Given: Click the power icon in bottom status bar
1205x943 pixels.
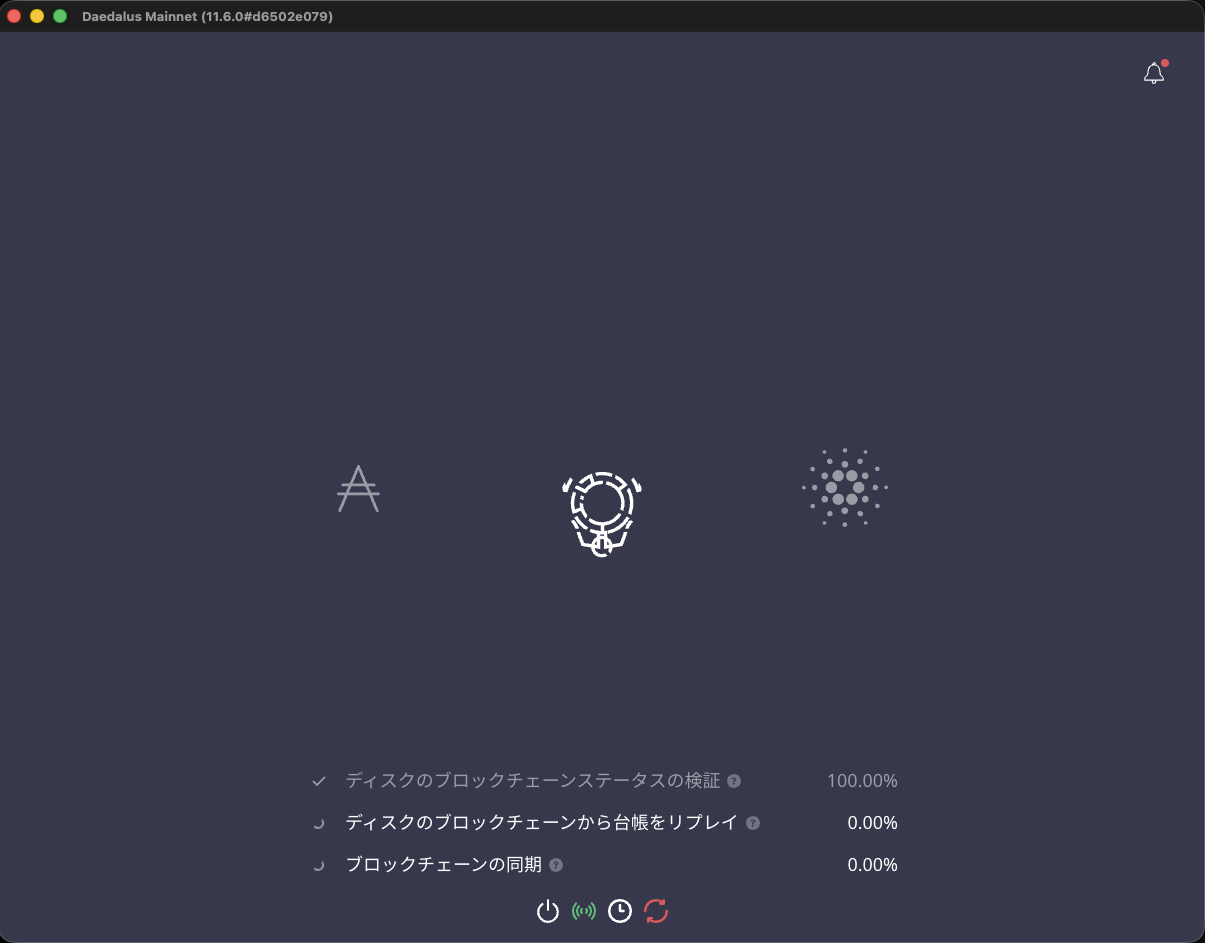Looking at the screenshot, I should click(547, 911).
